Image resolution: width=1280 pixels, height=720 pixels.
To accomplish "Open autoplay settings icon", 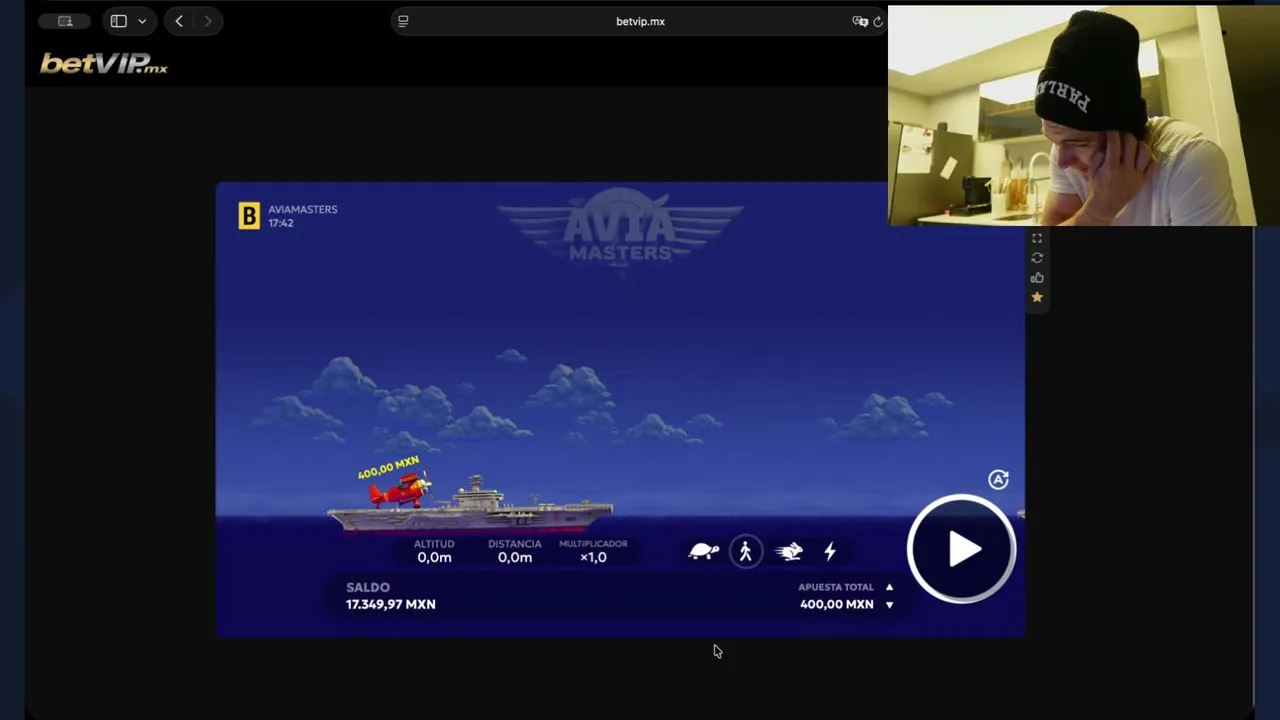I will coord(998,480).
